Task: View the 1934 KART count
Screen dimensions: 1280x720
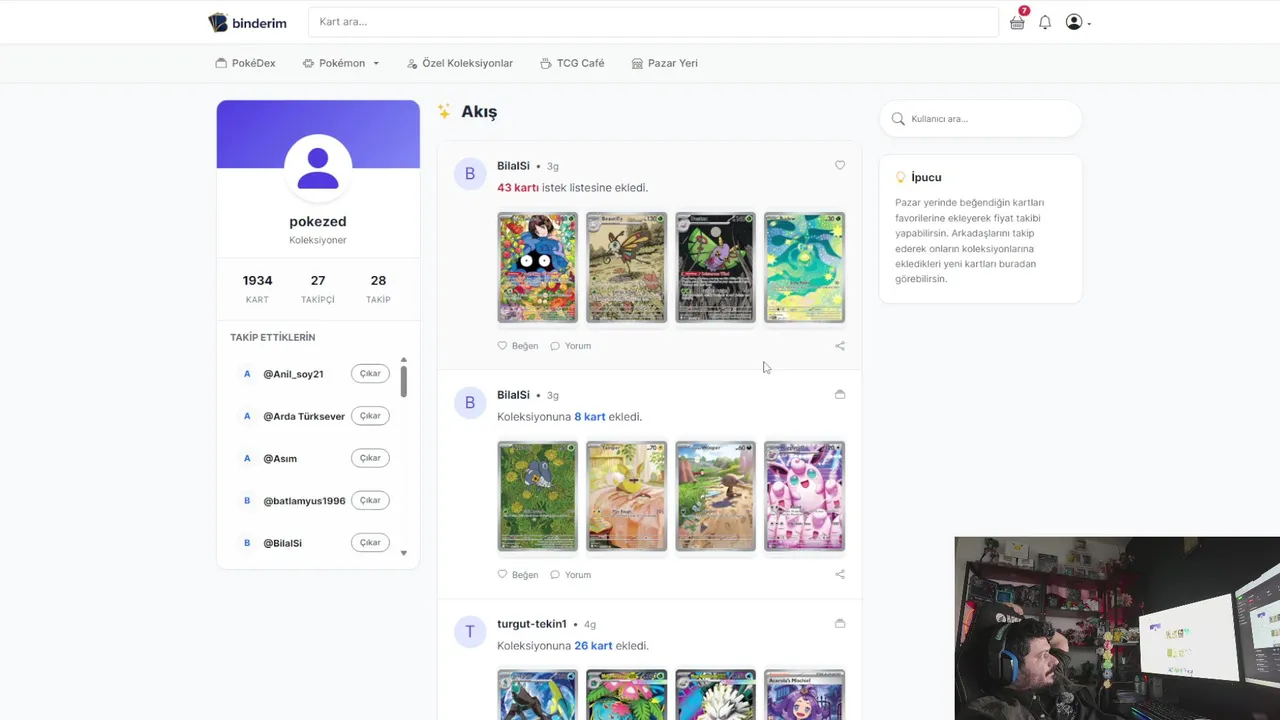Action: click(257, 288)
